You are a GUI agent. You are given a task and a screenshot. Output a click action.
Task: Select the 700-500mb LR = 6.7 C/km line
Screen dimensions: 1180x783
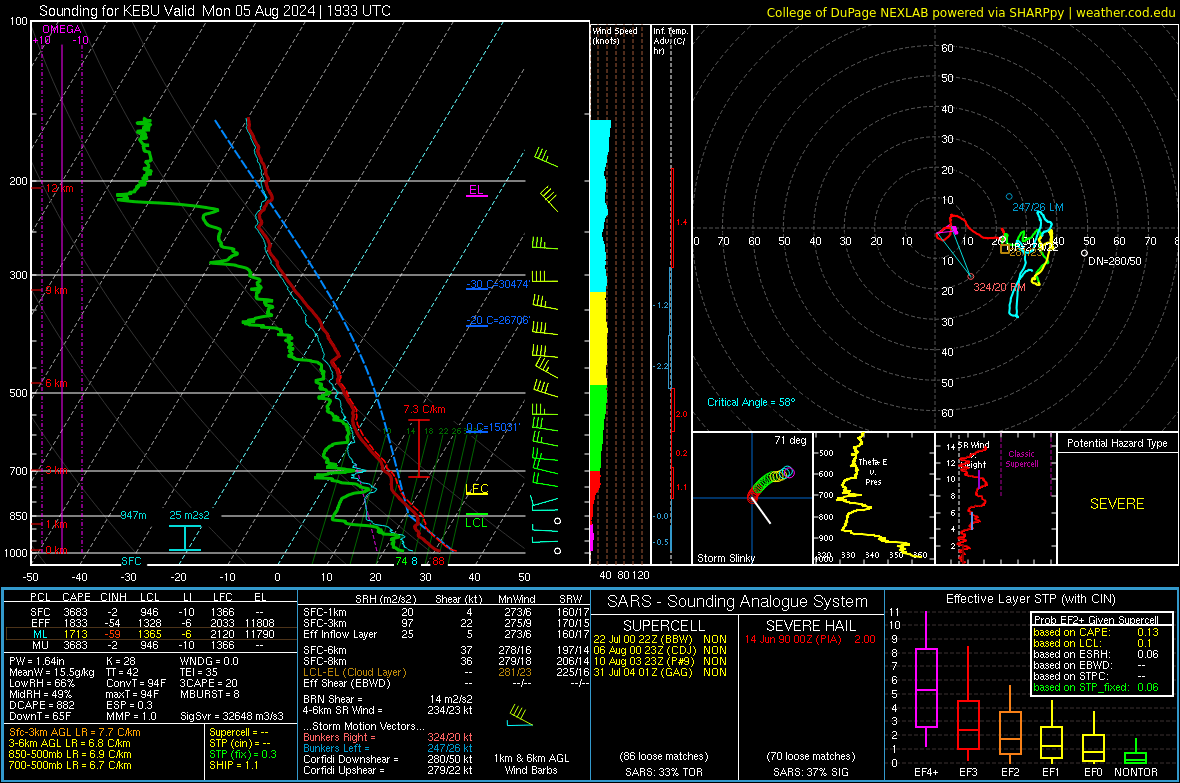tap(70, 765)
